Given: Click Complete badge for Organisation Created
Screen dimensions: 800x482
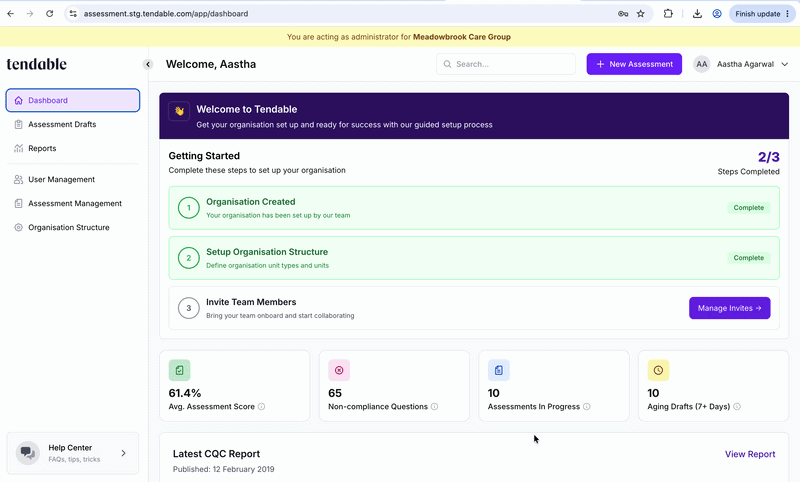Looking at the screenshot, I should (748, 208).
